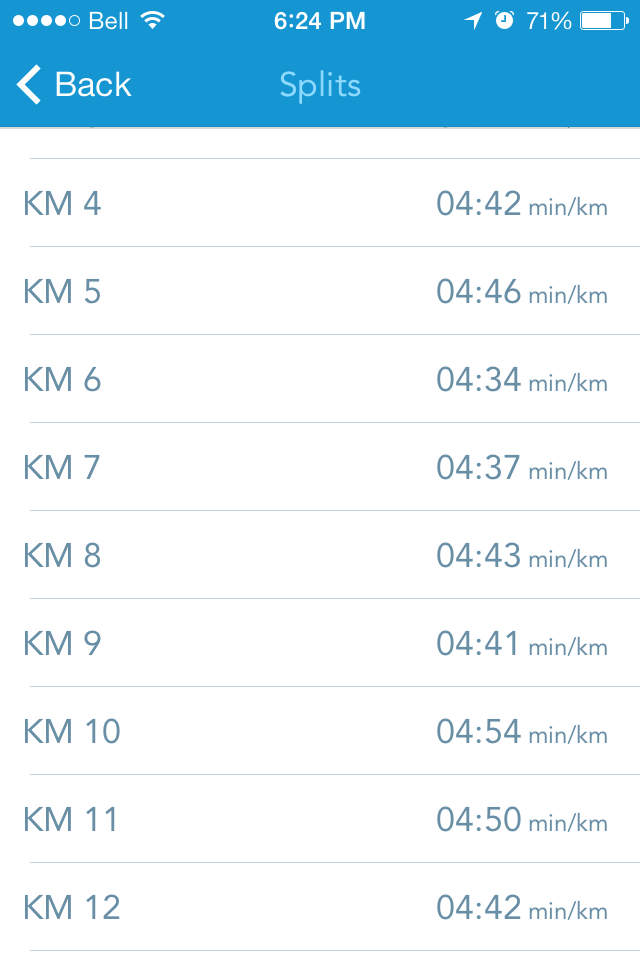Select the KM 5 split label
This screenshot has width=640, height=960.
click(x=62, y=292)
